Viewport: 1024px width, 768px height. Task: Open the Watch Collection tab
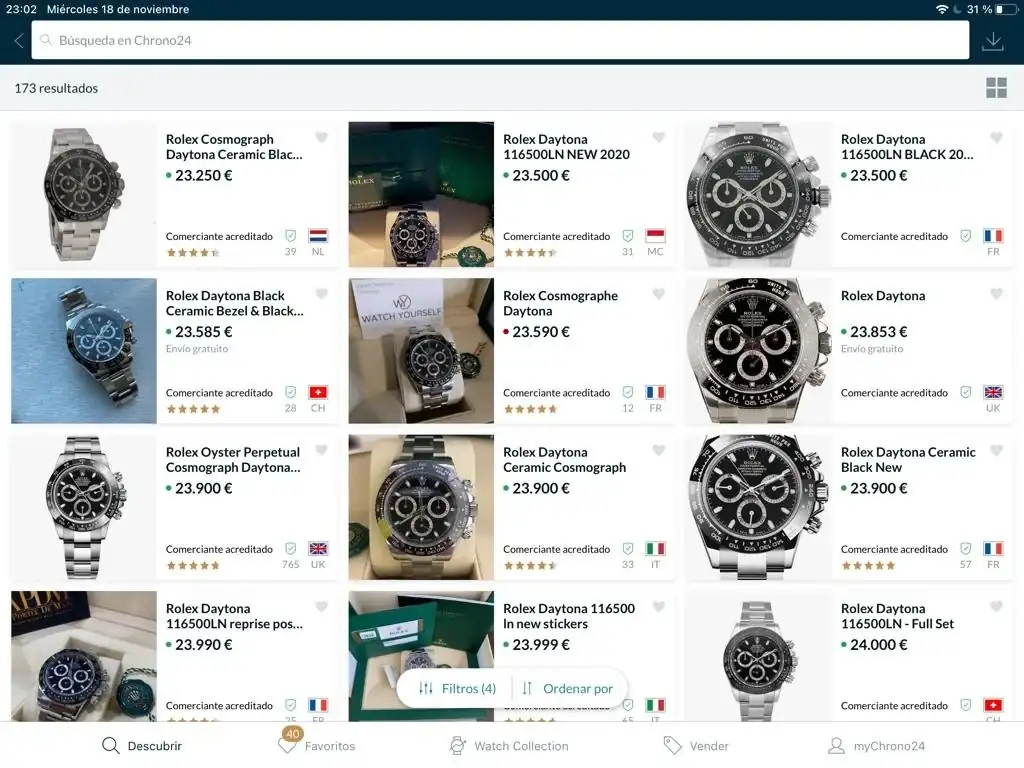click(x=509, y=746)
